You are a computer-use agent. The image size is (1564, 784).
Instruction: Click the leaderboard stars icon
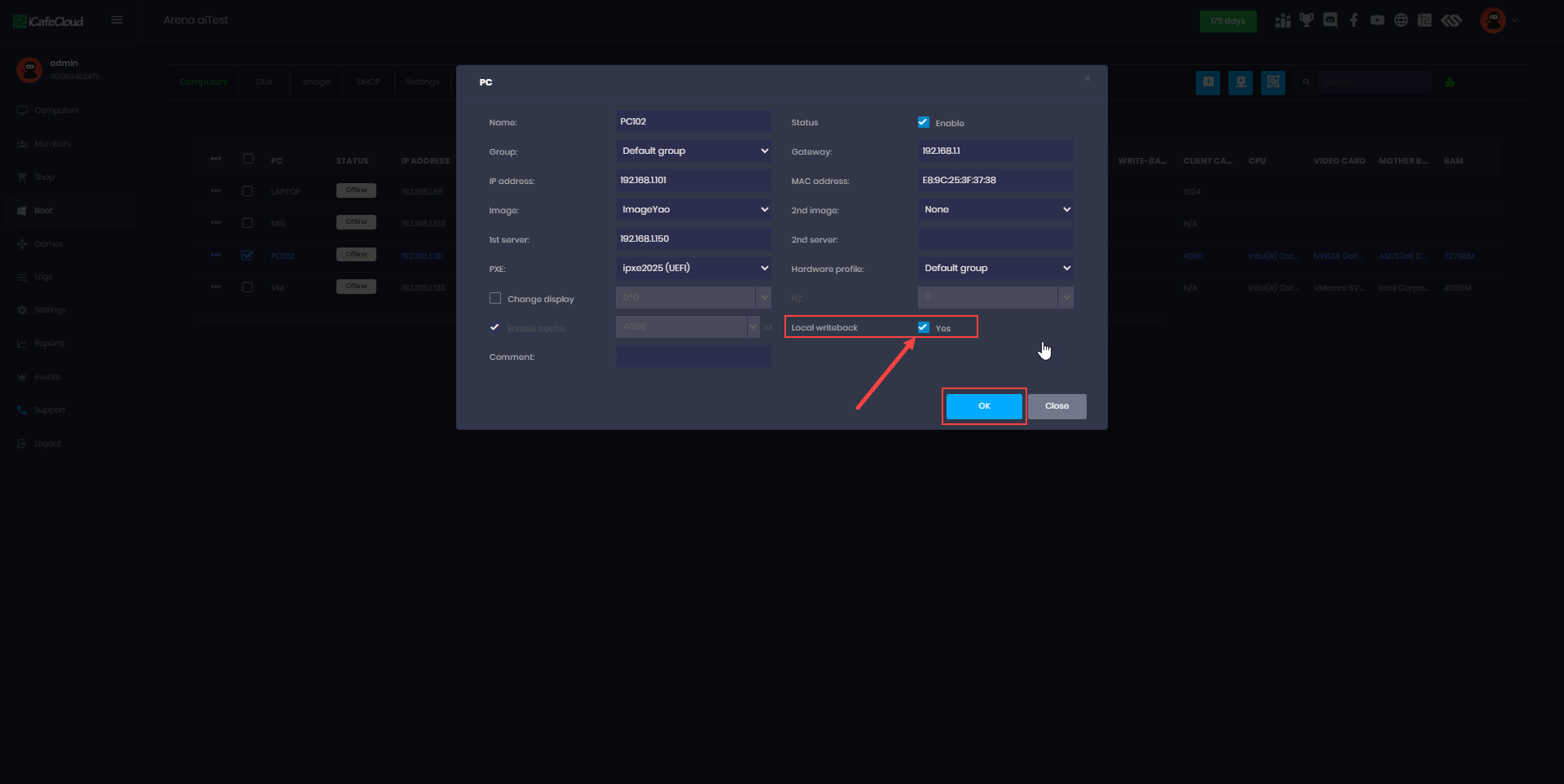(1283, 20)
